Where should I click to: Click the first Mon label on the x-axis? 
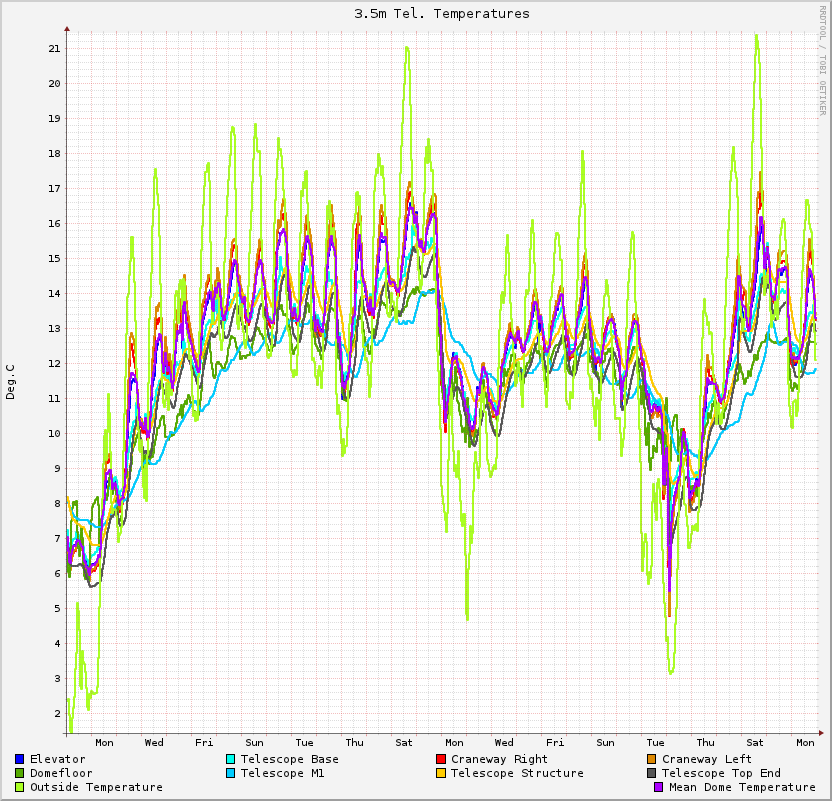pyautogui.click(x=104, y=742)
